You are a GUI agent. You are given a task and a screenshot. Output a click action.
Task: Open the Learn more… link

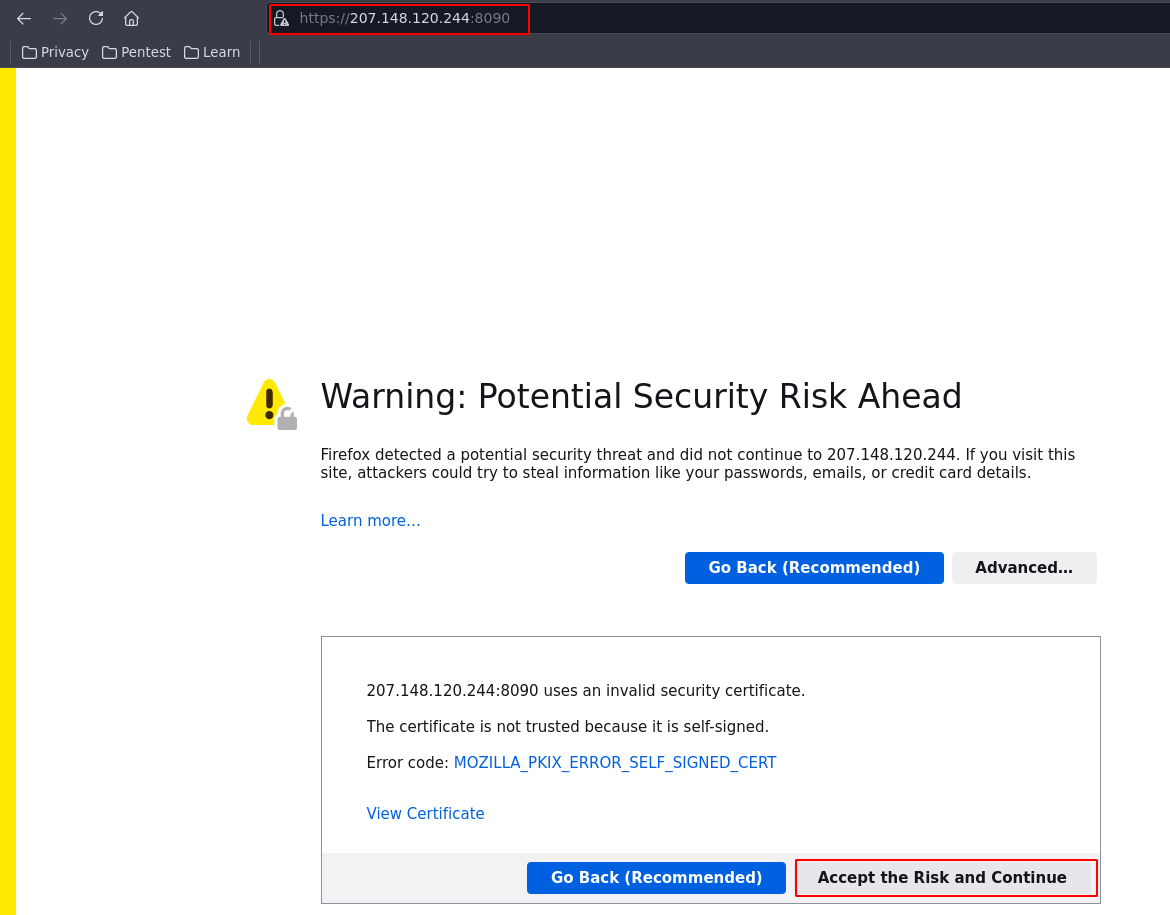[x=370, y=520]
